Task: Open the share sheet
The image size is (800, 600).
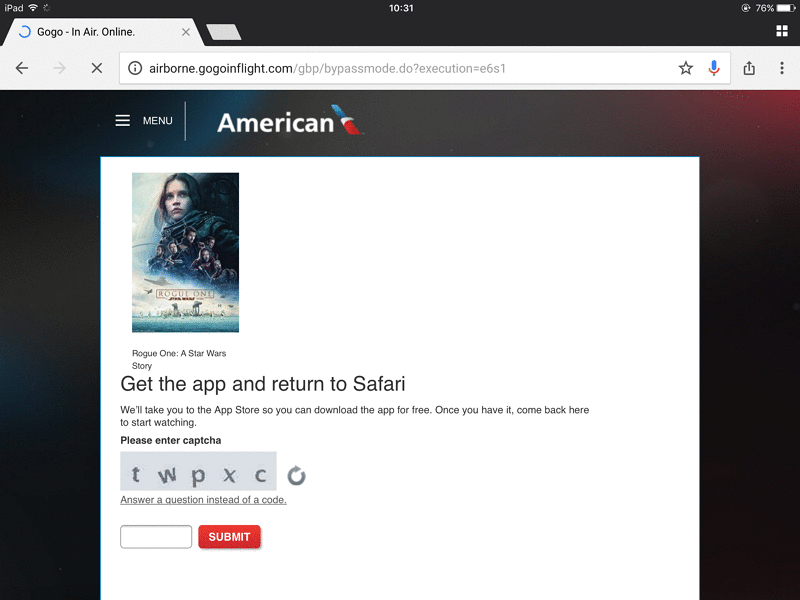Action: pyautogui.click(x=749, y=68)
